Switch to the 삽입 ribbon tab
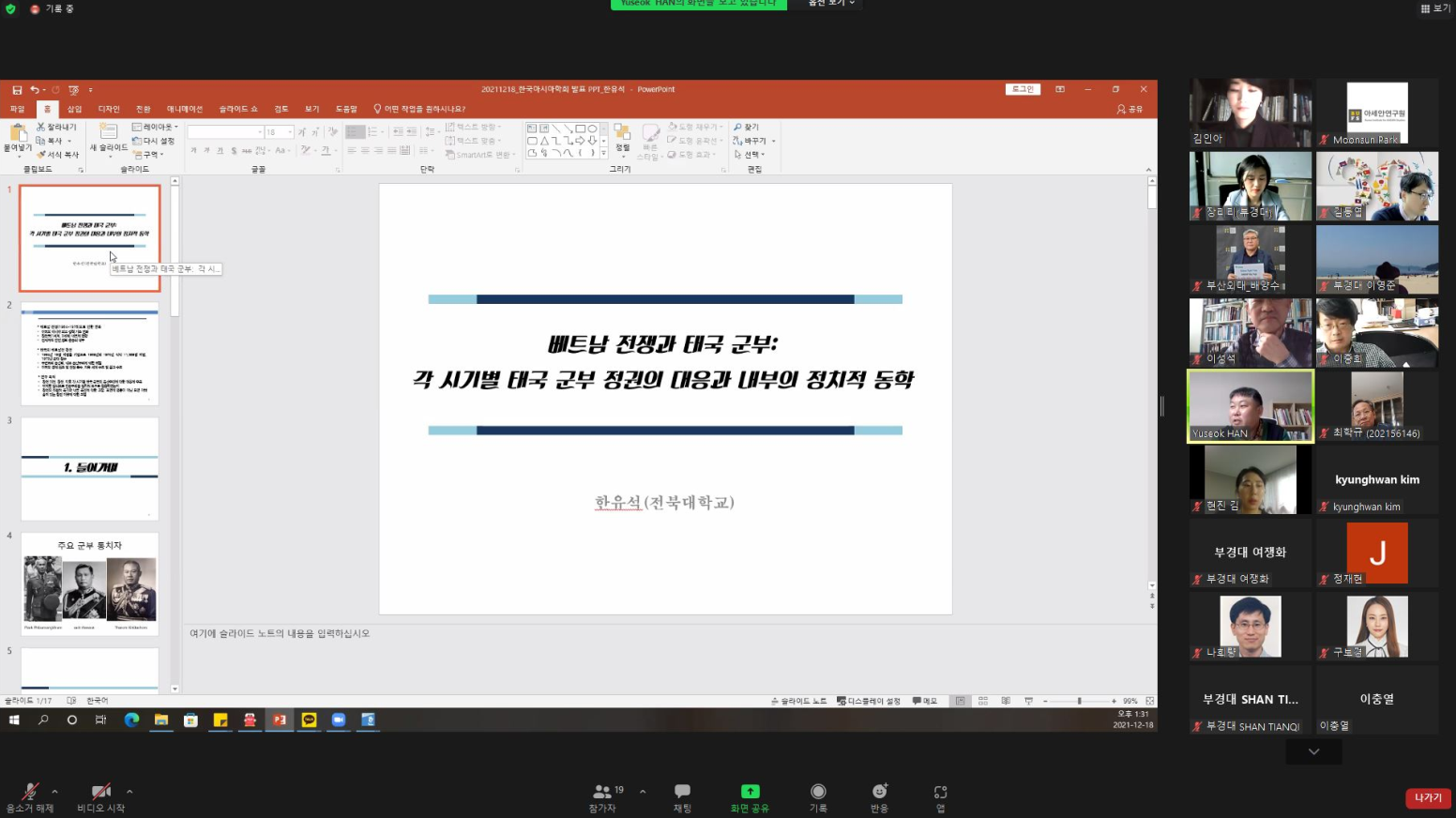Image resolution: width=1456 pixels, height=818 pixels. pos(74,109)
